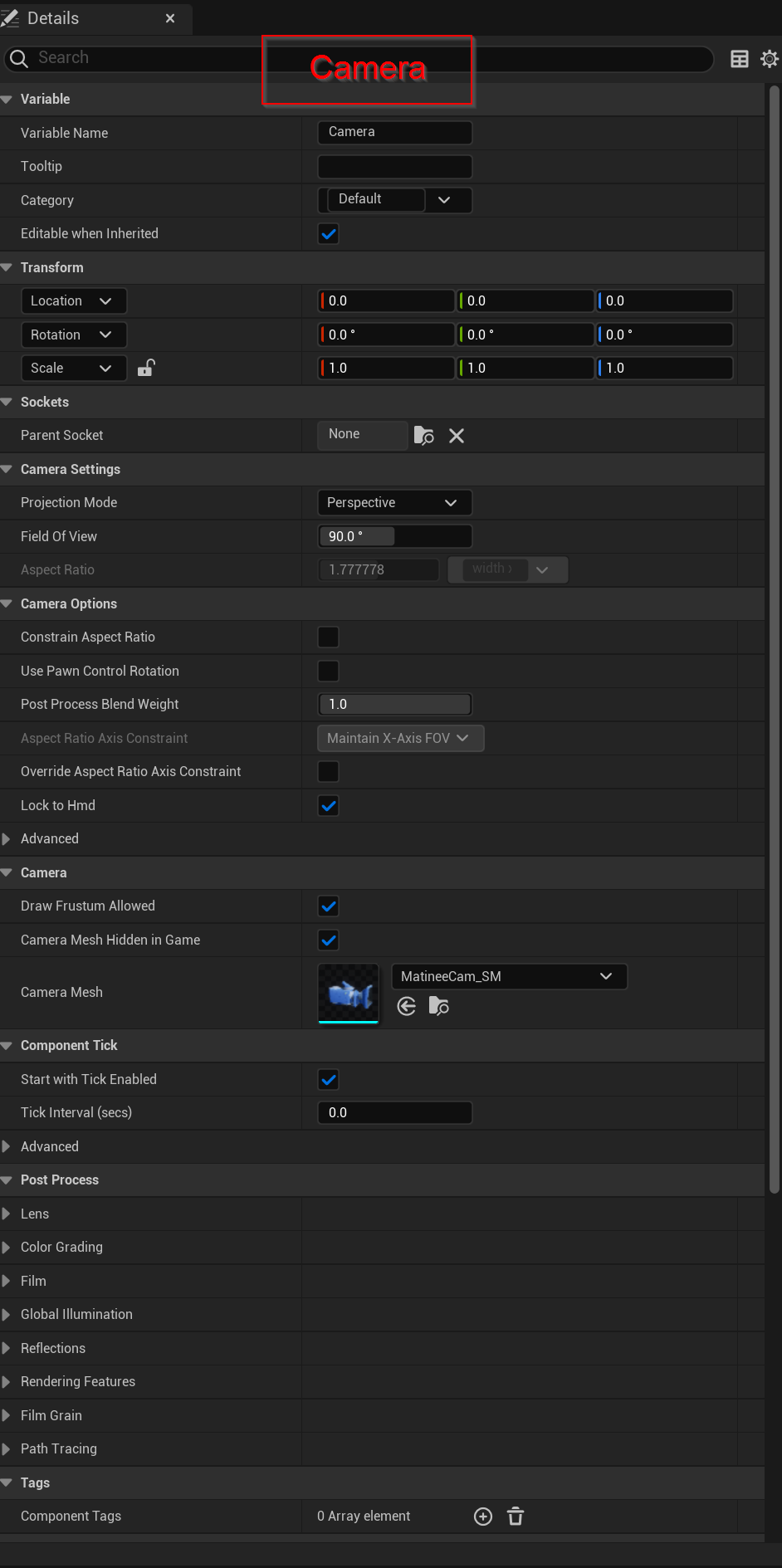Viewport: 782px width, 1568px height.
Task: Use selected asset arrow for Camera Mesh
Action: pyautogui.click(x=407, y=1007)
